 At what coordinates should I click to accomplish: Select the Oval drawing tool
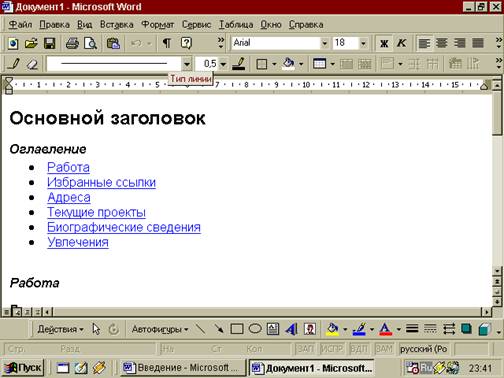point(255,329)
